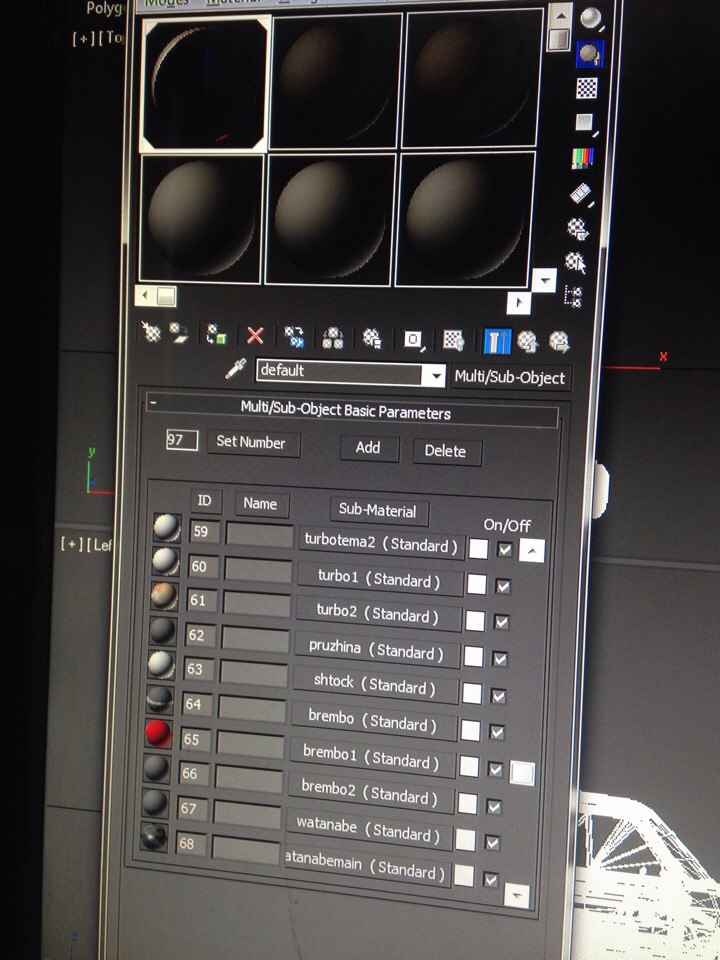The width and height of the screenshot is (720, 960).
Task: Toggle Show Shaded Material in Viewport icon
Action: coord(454,340)
